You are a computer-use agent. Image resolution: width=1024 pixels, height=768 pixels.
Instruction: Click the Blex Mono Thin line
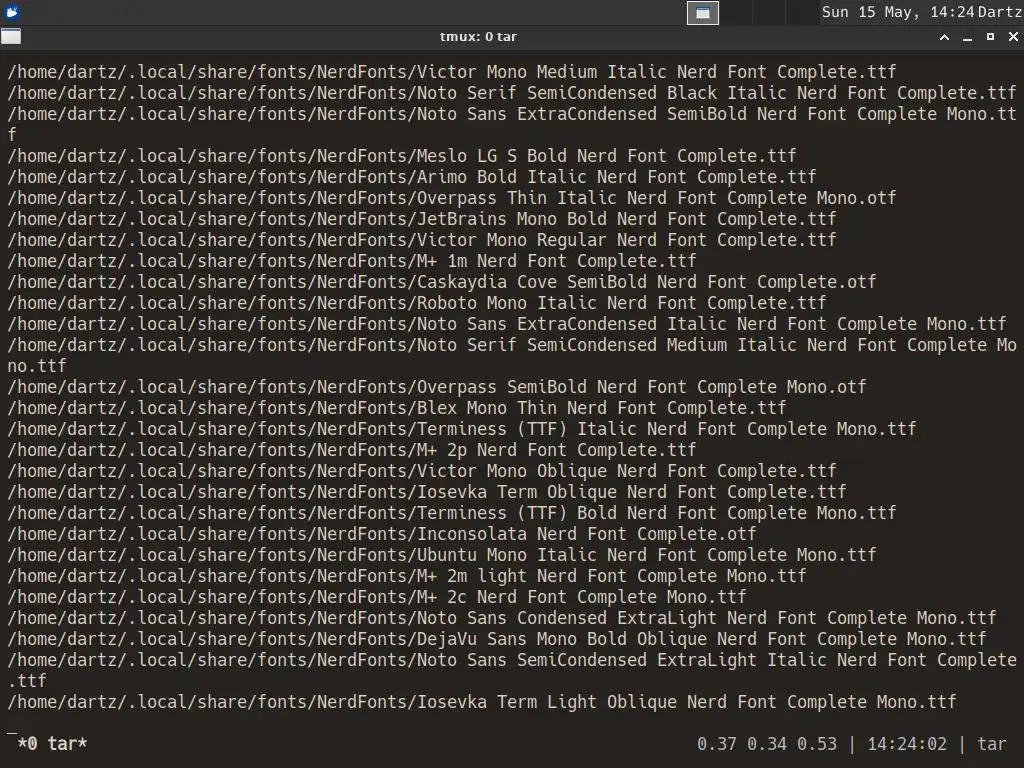(397, 408)
